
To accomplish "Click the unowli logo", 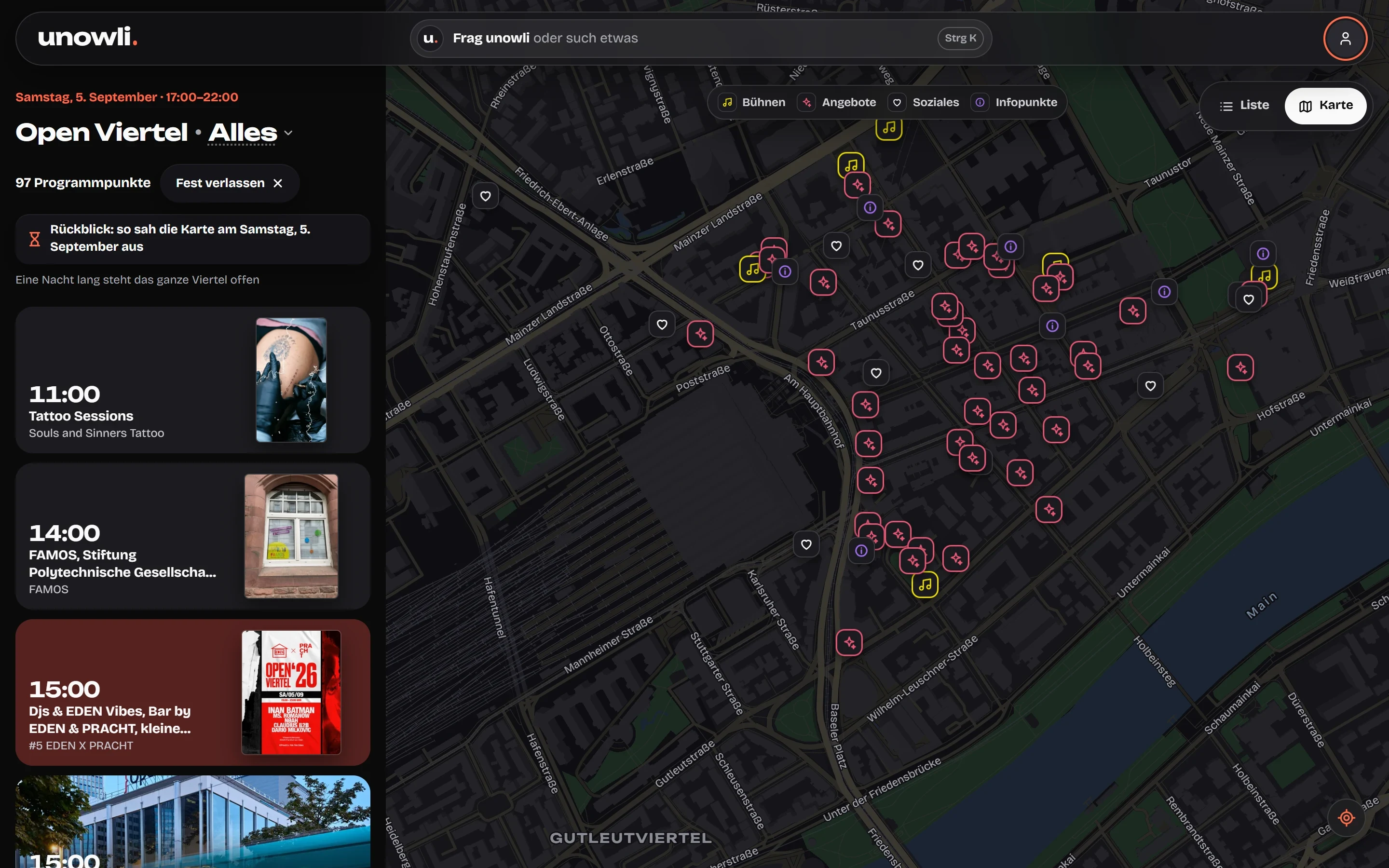I will click(87, 37).
